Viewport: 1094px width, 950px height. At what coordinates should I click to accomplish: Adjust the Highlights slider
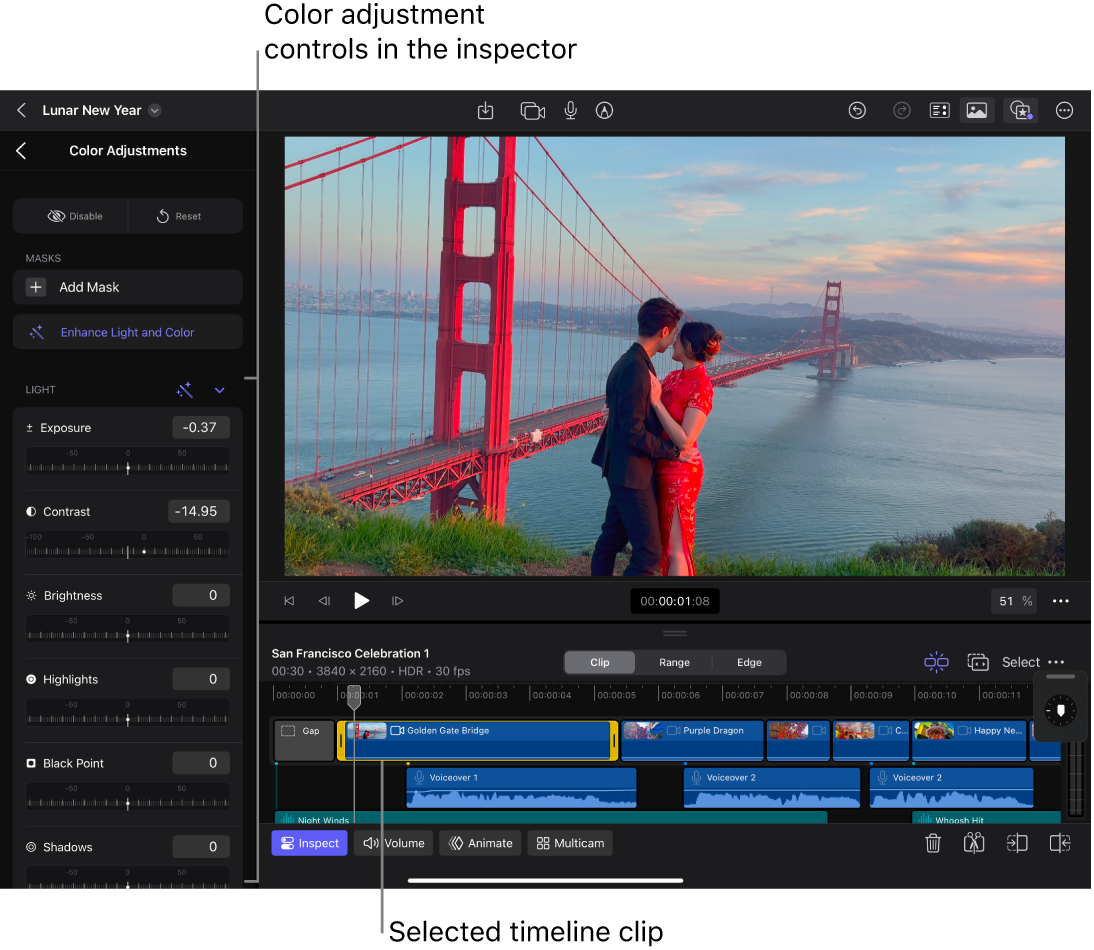point(128,713)
